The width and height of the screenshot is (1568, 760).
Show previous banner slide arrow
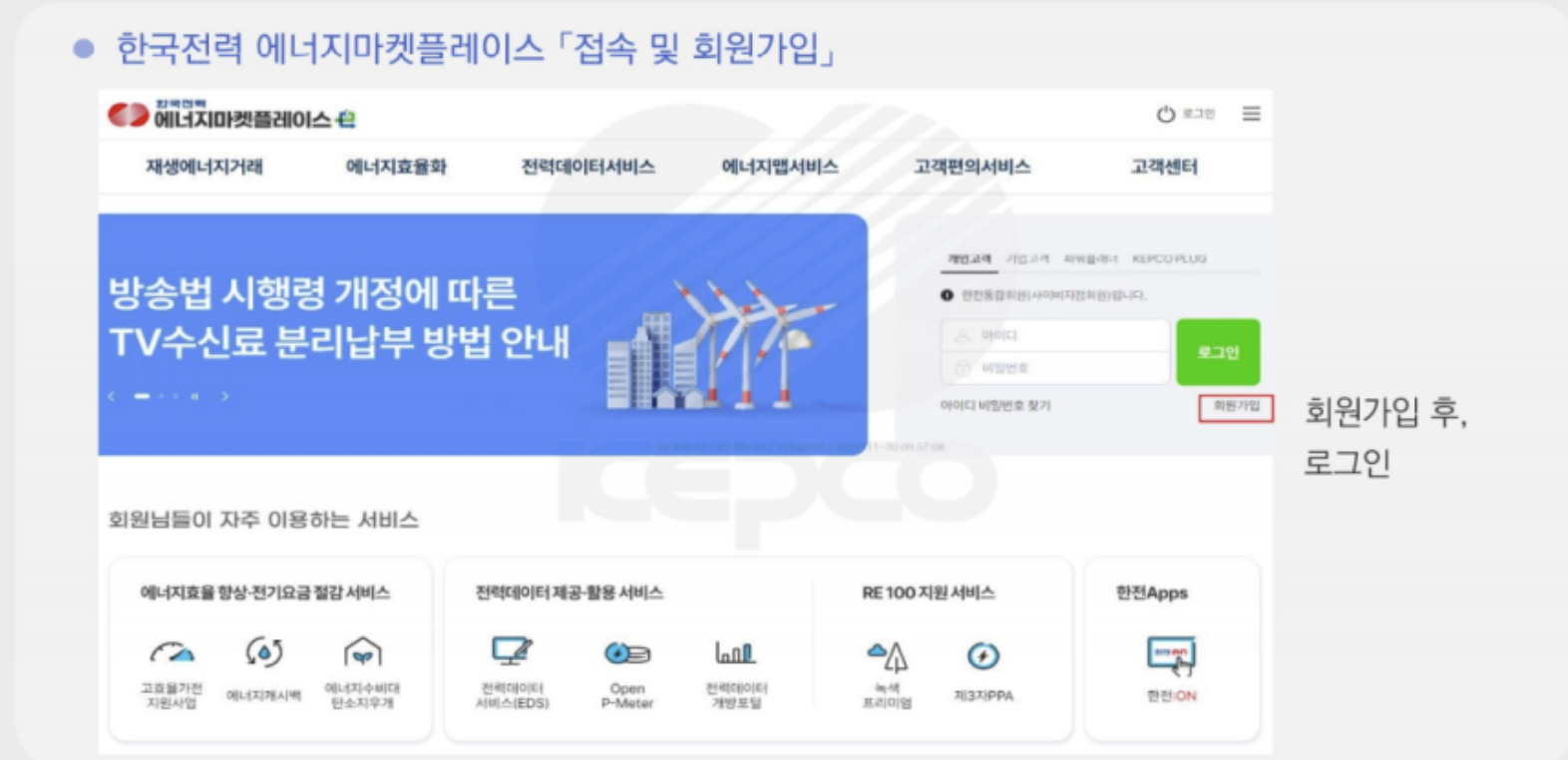112,396
